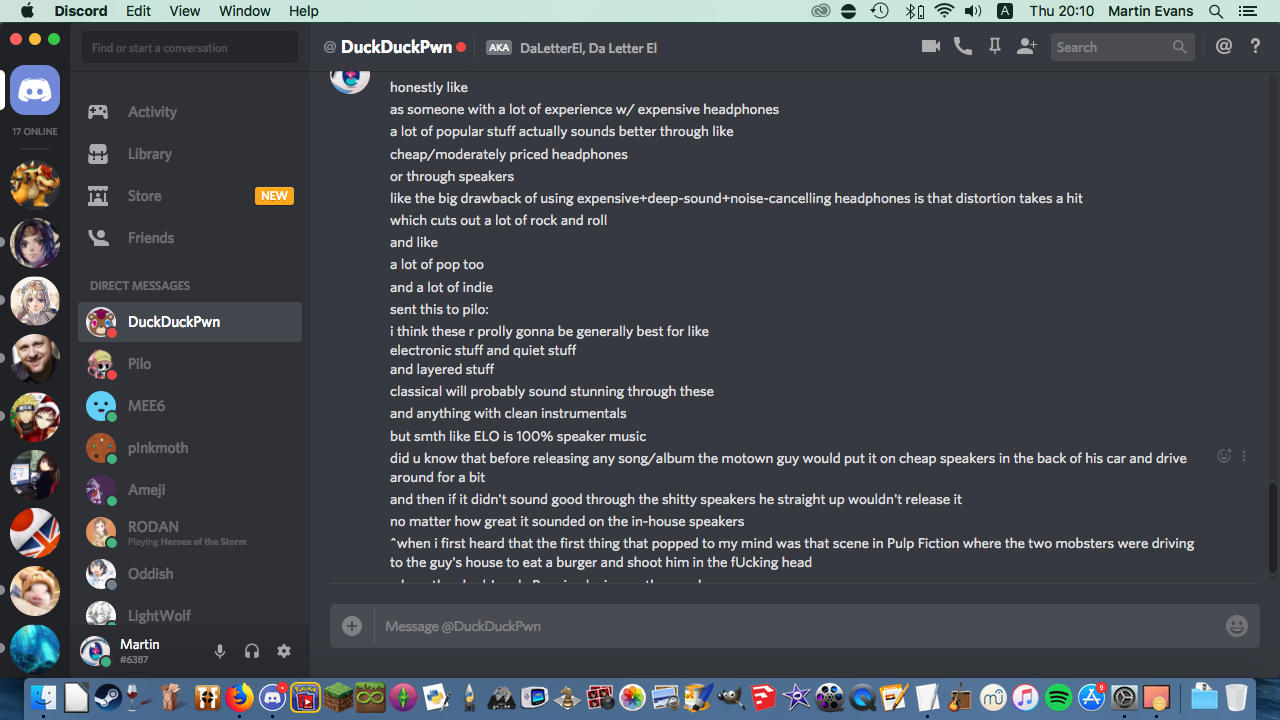
Task: Open the Window menu in menu bar
Action: point(244,11)
